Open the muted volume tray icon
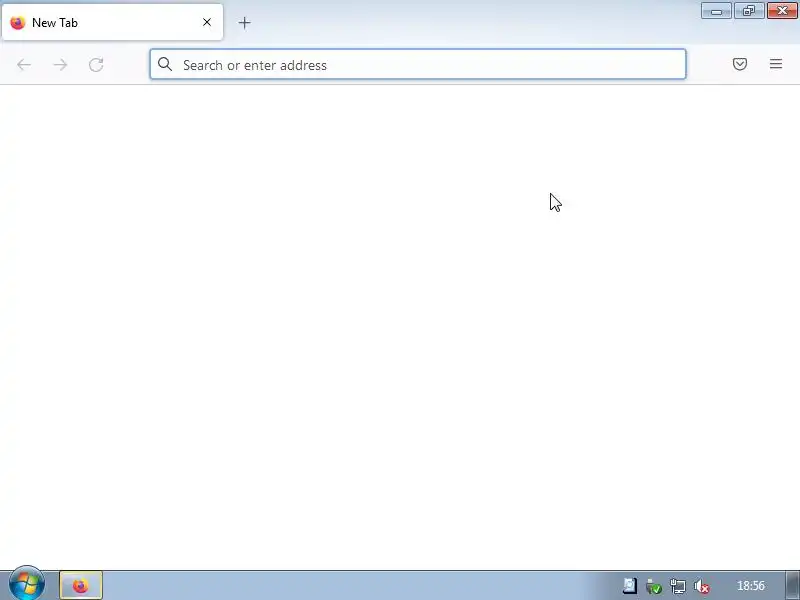 pos(702,586)
